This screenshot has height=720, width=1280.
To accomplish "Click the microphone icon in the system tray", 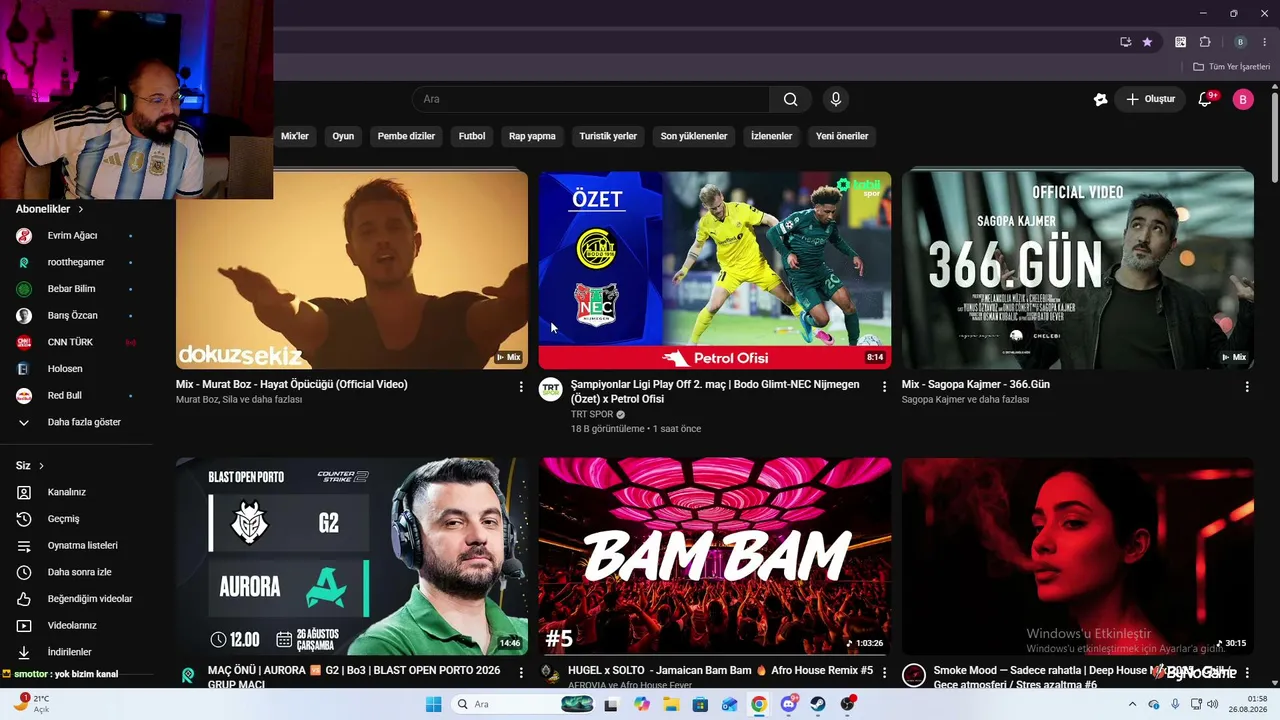I will pos(1175,704).
